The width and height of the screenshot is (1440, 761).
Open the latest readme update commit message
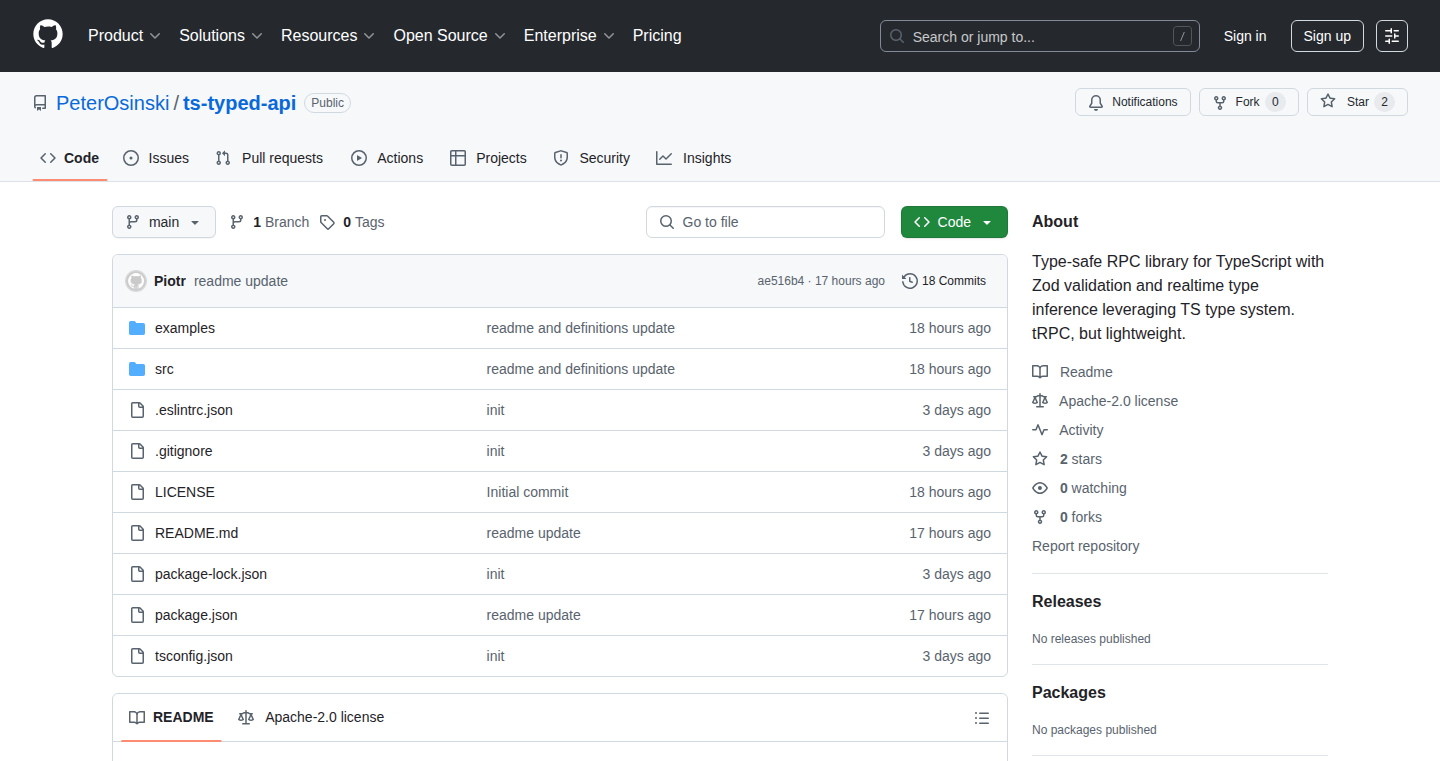click(x=241, y=281)
